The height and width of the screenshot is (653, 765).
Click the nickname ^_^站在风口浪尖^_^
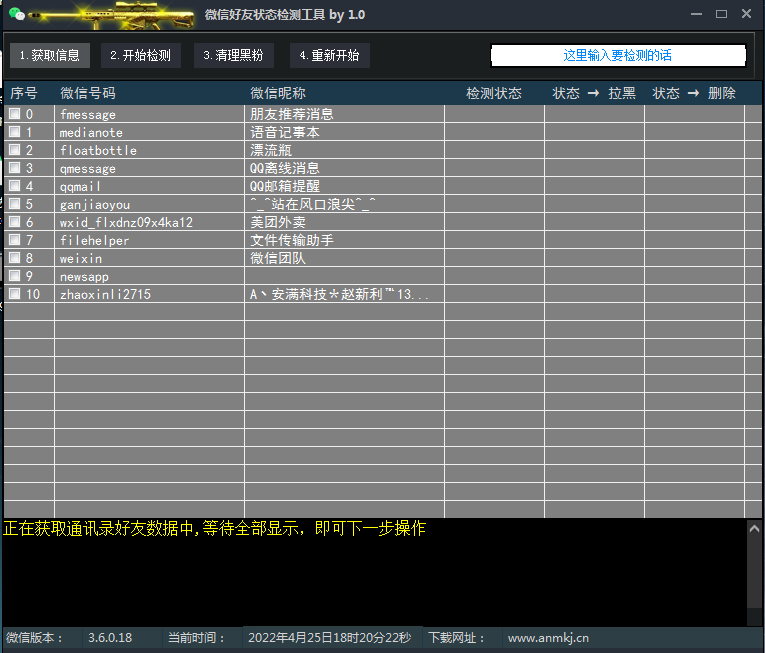pyautogui.click(x=313, y=204)
